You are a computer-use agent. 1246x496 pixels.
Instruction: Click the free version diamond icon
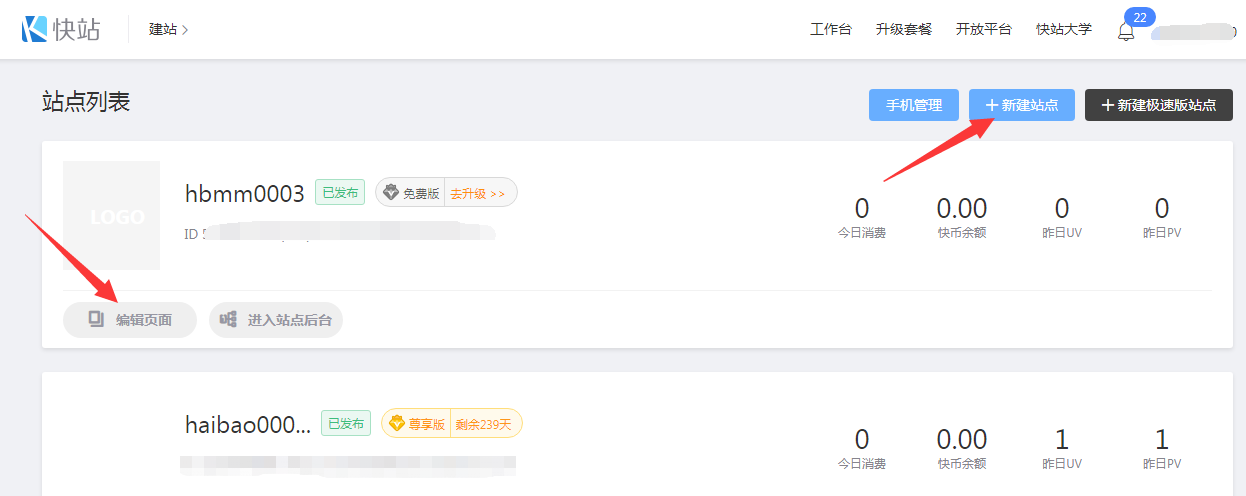pos(391,193)
